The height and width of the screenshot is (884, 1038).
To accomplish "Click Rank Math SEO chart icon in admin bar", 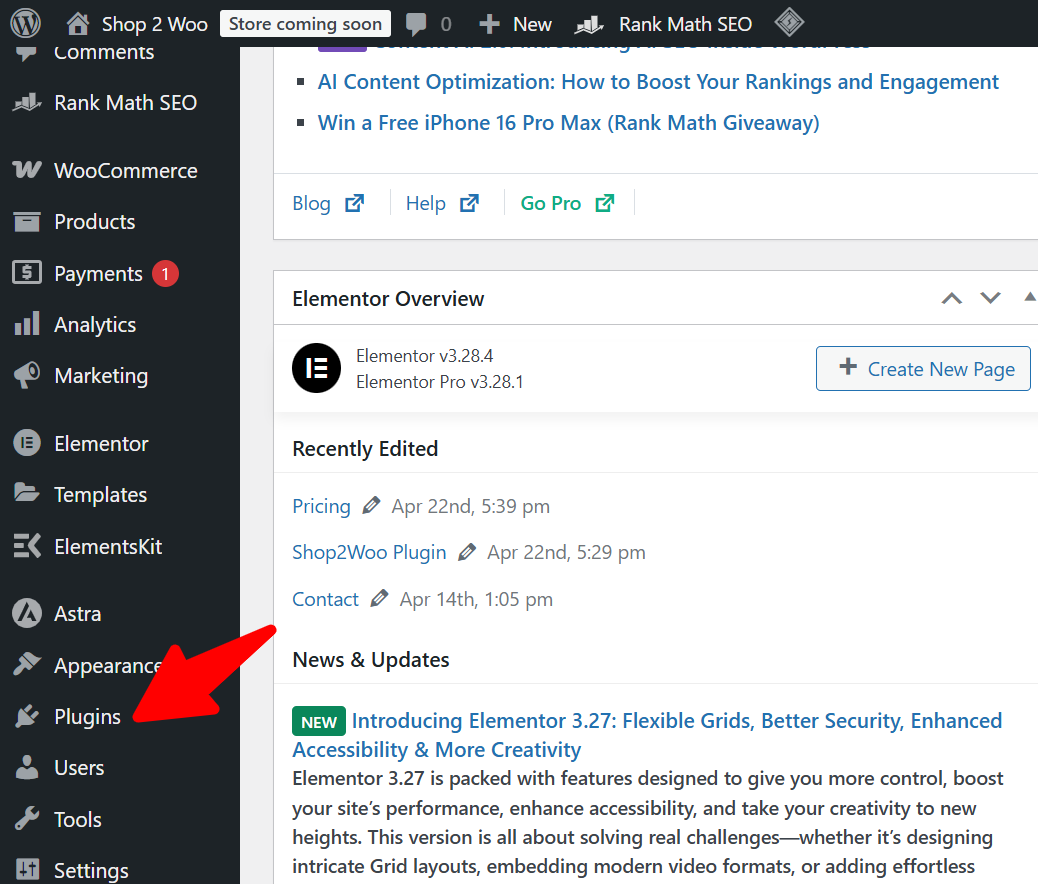I will tap(589, 25).
